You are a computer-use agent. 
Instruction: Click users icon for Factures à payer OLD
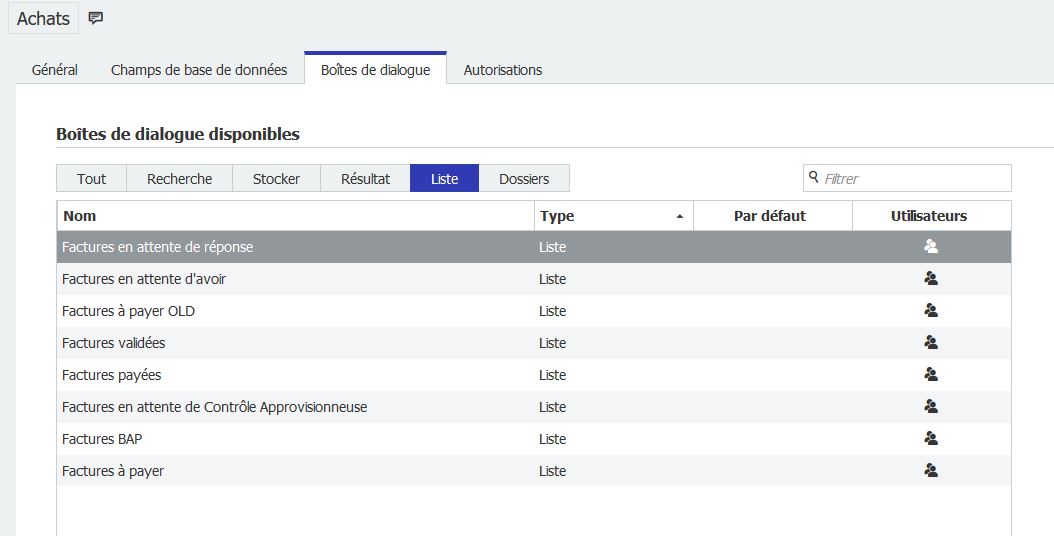[x=931, y=311]
